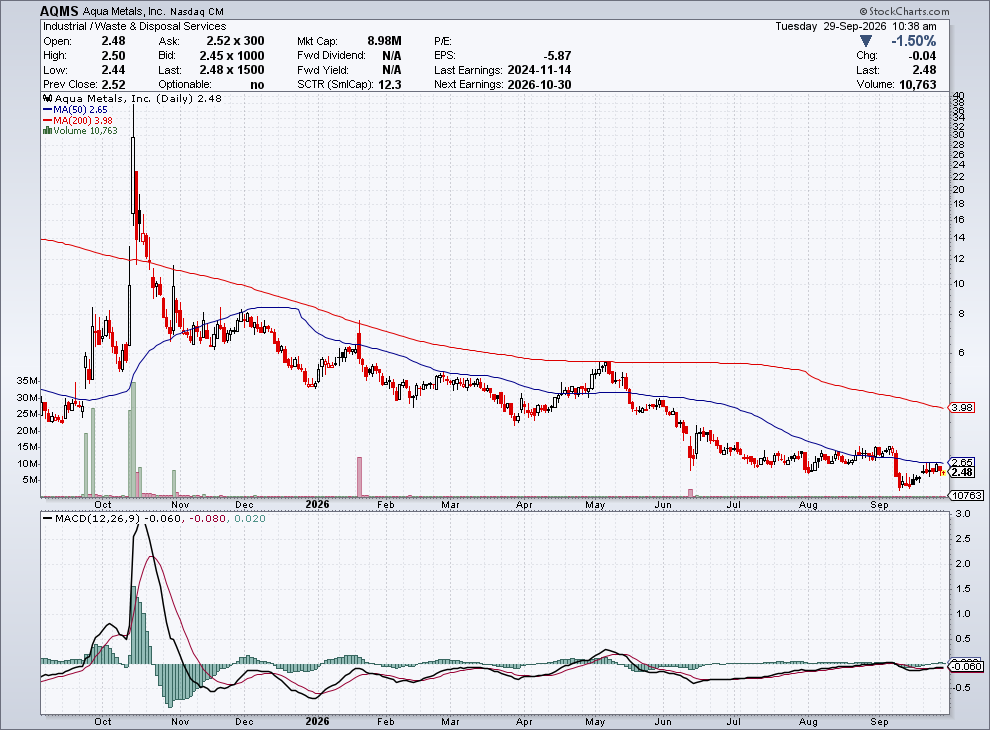Click the header Volume value 10,763

point(917,85)
